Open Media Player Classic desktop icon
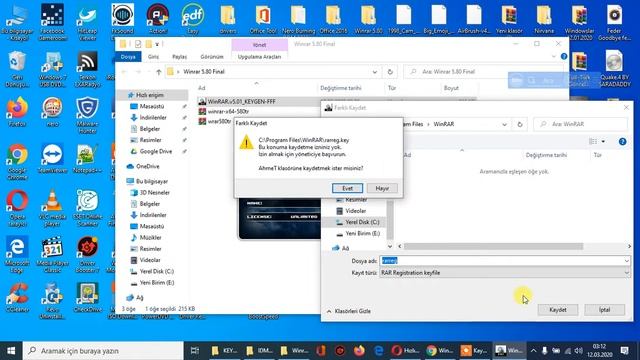The height and width of the screenshot is (360, 640). [52, 254]
